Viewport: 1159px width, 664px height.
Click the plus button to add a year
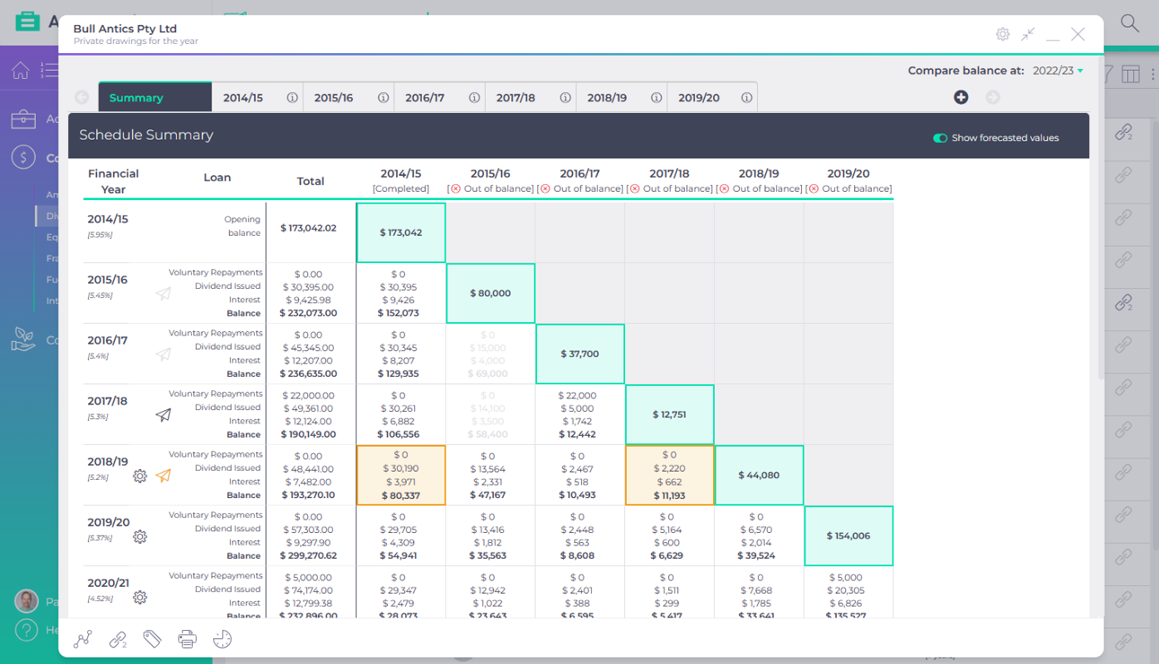(x=961, y=97)
